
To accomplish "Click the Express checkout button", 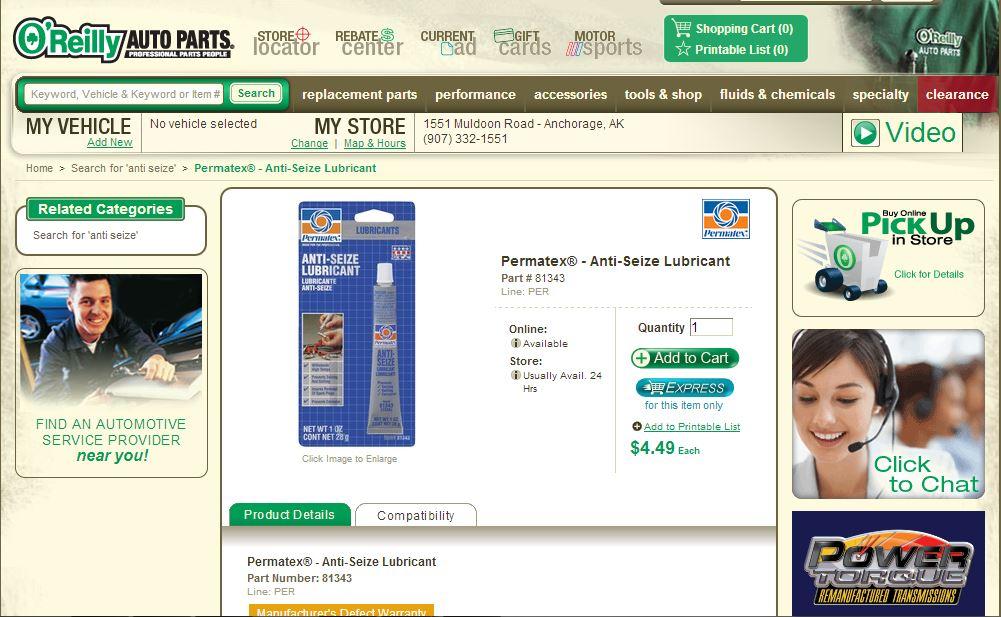I will click(684, 387).
